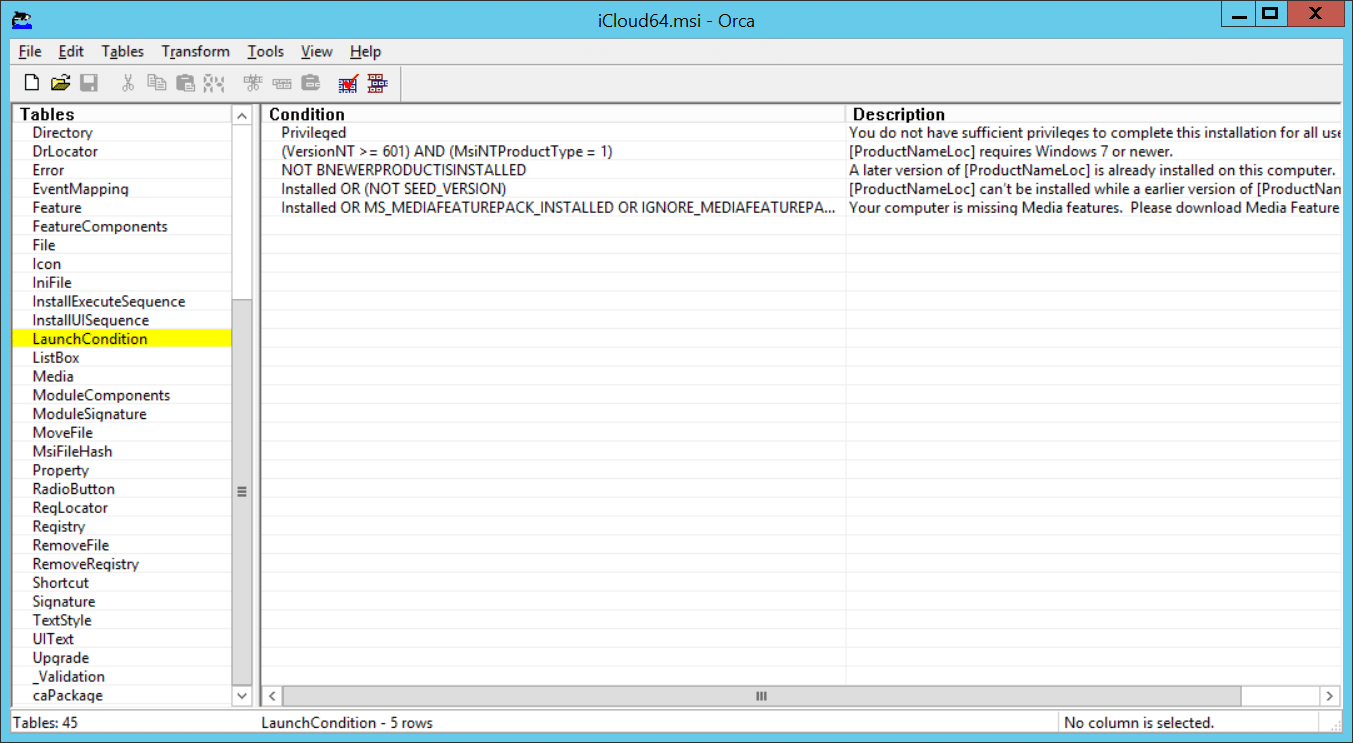Click NOT BNEWERPRODUCTISINSTALLED condition cell
The image size is (1353, 743).
point(554,170)
